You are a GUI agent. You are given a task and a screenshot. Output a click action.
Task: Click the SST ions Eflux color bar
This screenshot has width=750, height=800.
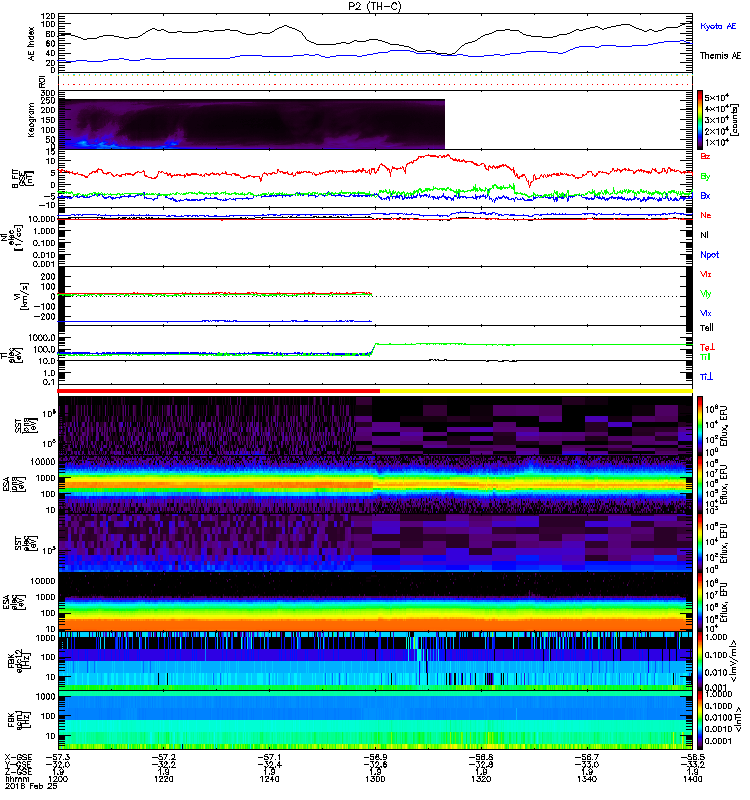click(x=699, y=425)
